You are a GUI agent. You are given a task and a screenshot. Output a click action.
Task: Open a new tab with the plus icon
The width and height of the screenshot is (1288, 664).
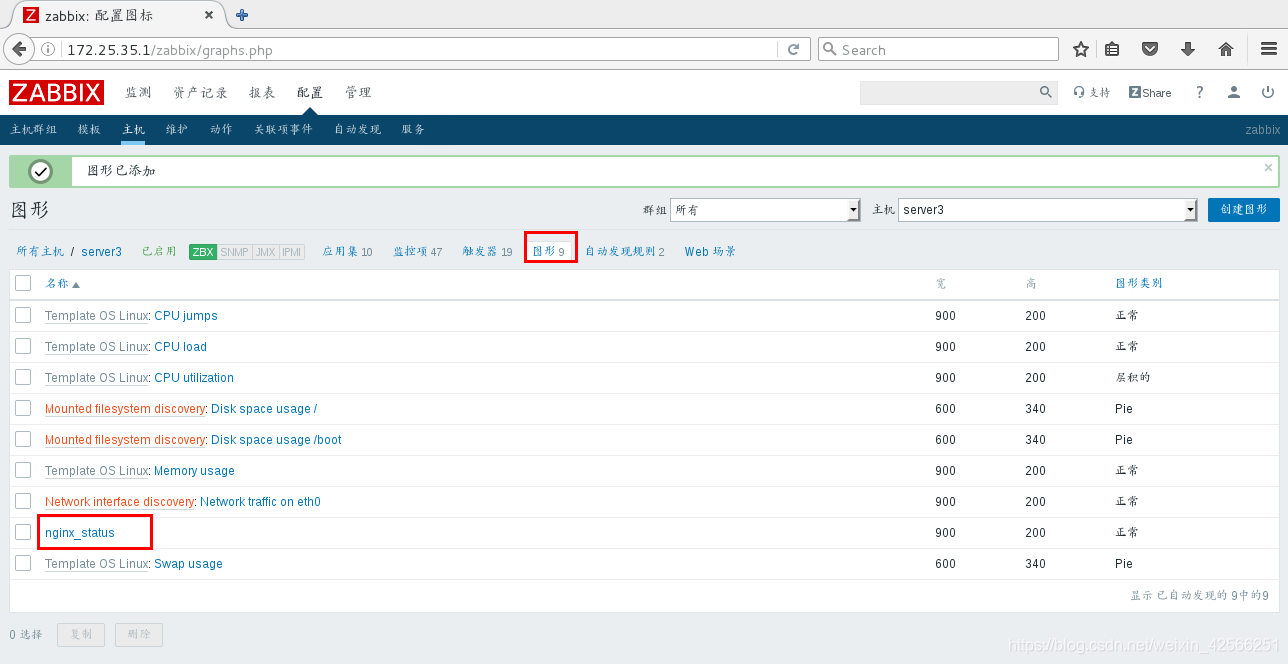click(x=242, y=15)
